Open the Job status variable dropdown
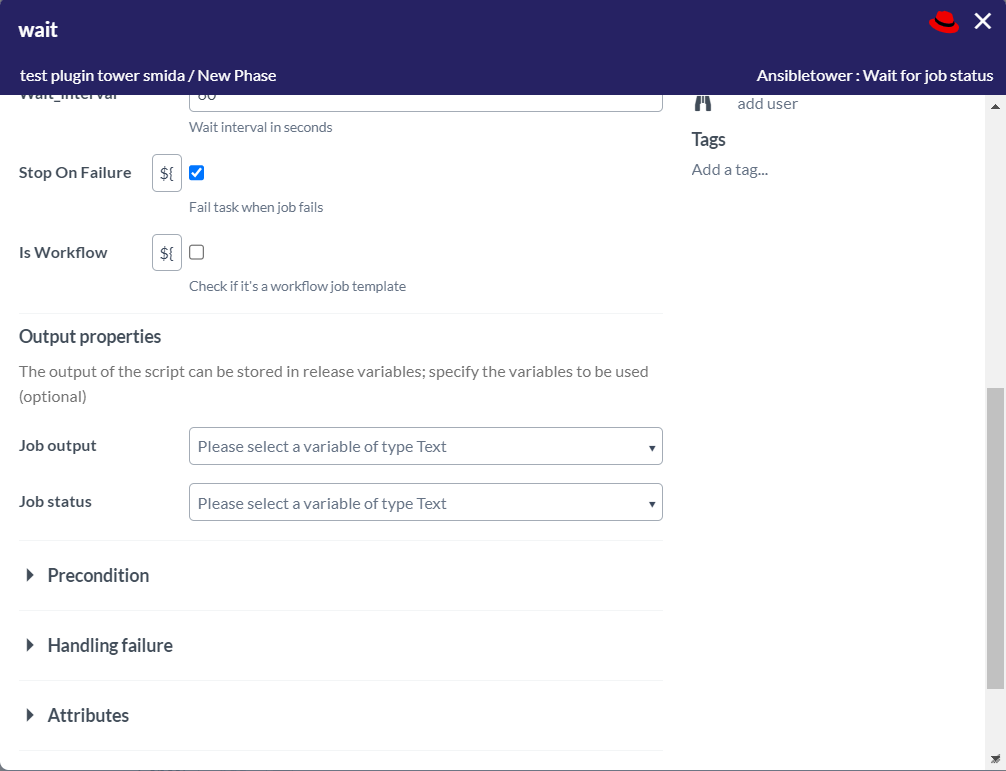The image size is (1006, 771). pyautogui.click(x=425, y=503)
